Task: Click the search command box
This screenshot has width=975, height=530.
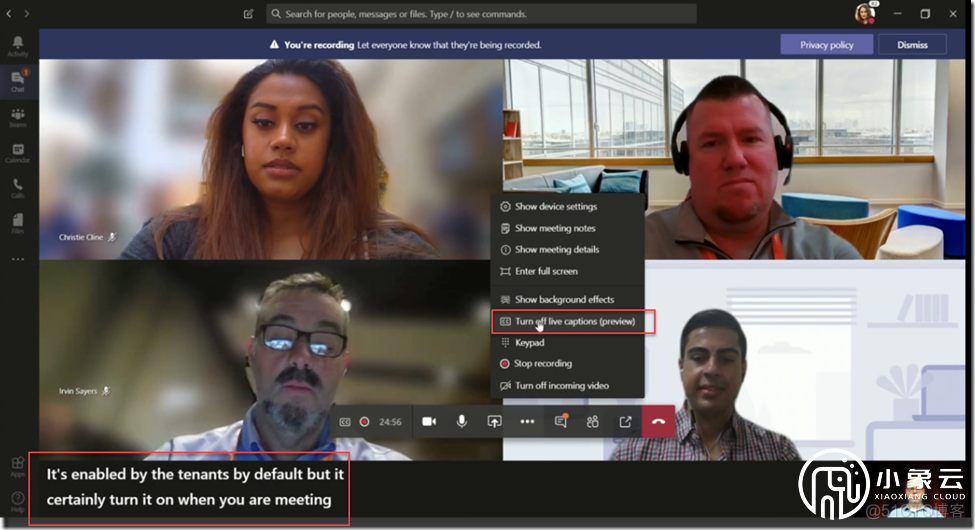Action: (x=481, y=14)
